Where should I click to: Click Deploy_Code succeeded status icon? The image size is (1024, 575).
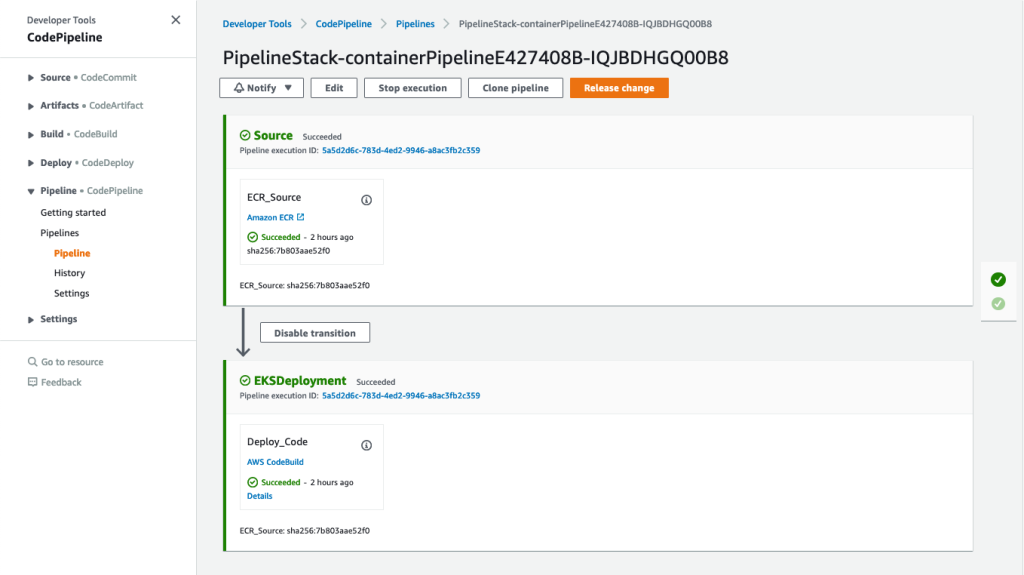point(253,482)
